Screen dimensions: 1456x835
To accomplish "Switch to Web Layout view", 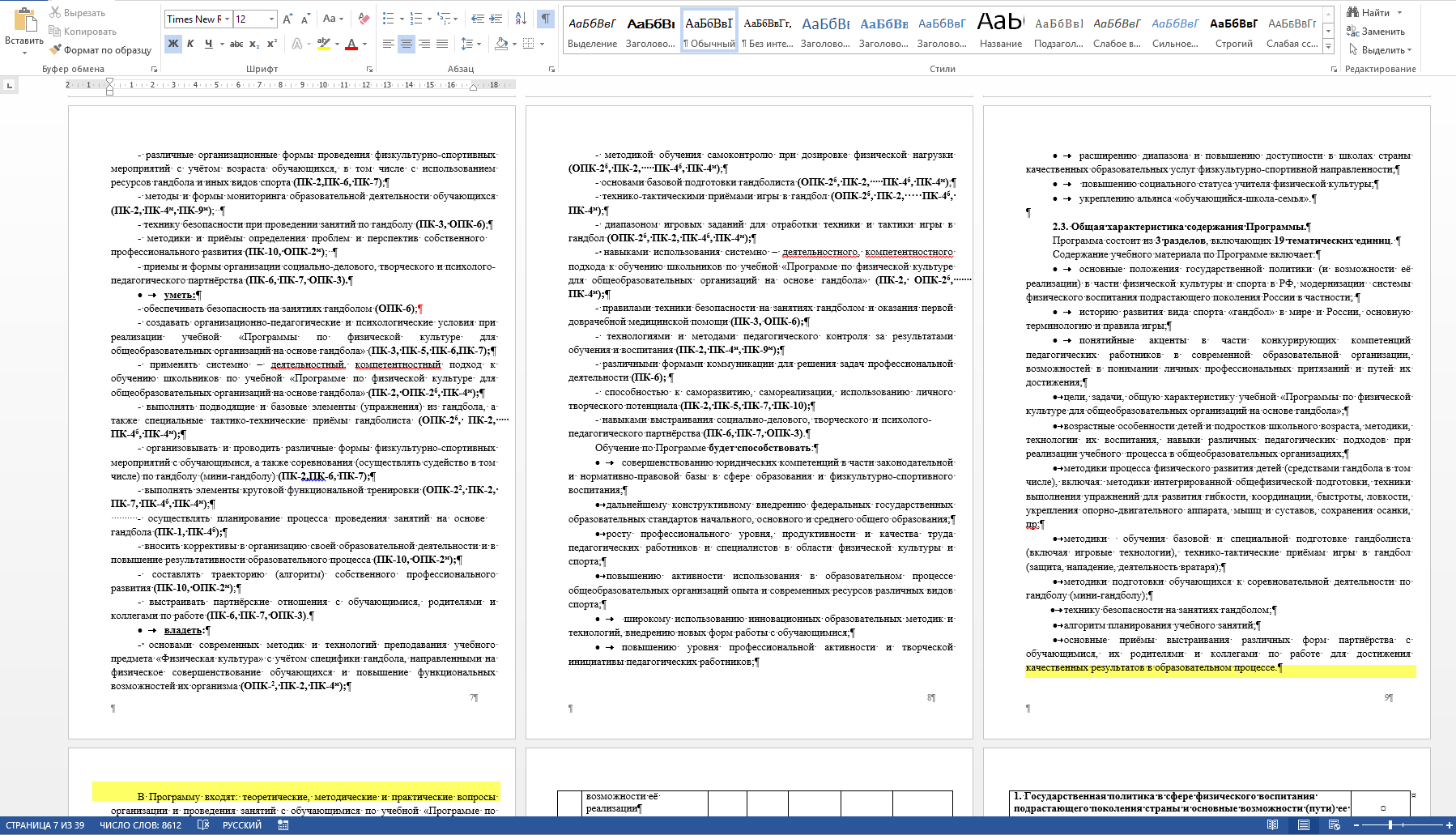I will (1334, 825).
